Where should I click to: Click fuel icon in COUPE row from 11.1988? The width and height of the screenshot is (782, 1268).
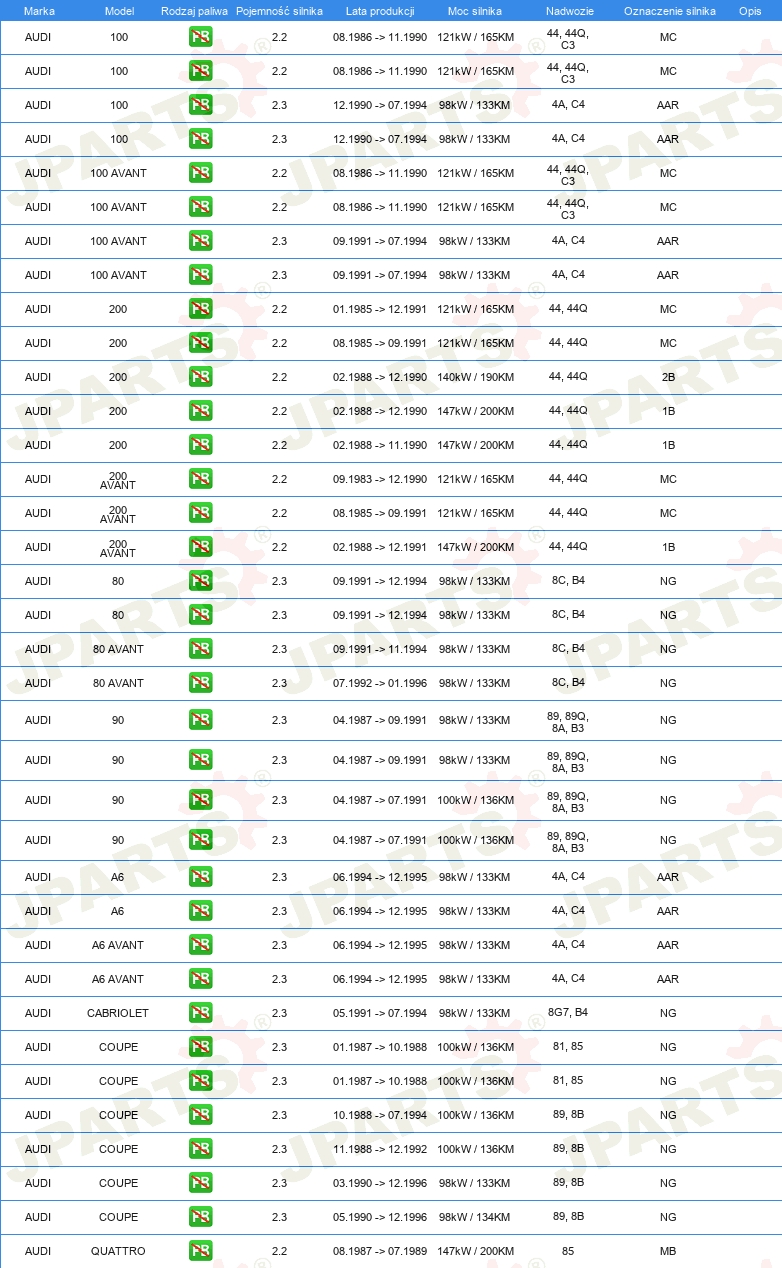(x=200, y=1149)
